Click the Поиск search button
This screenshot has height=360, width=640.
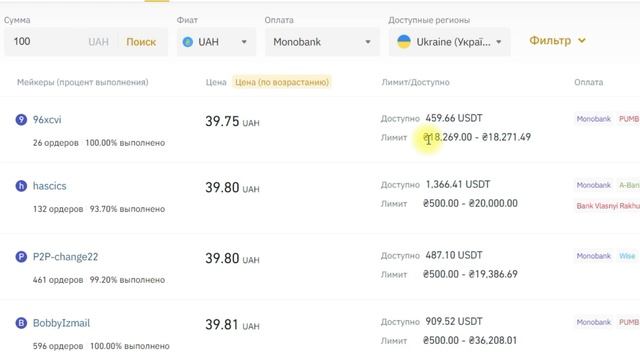pyautogui.click(x=141, y=42)
